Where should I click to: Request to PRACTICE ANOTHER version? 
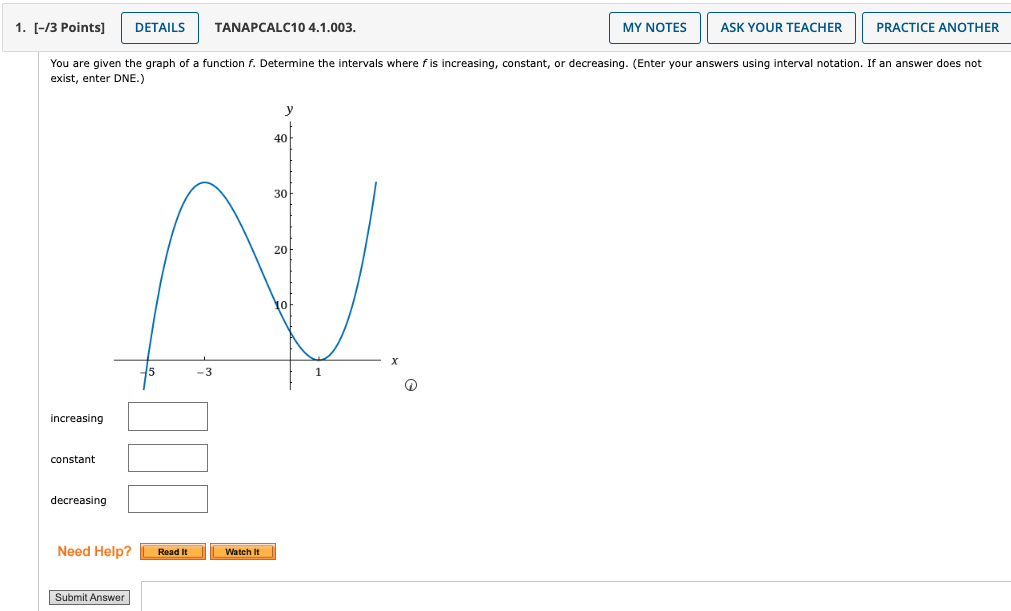(x=936, y=28)
